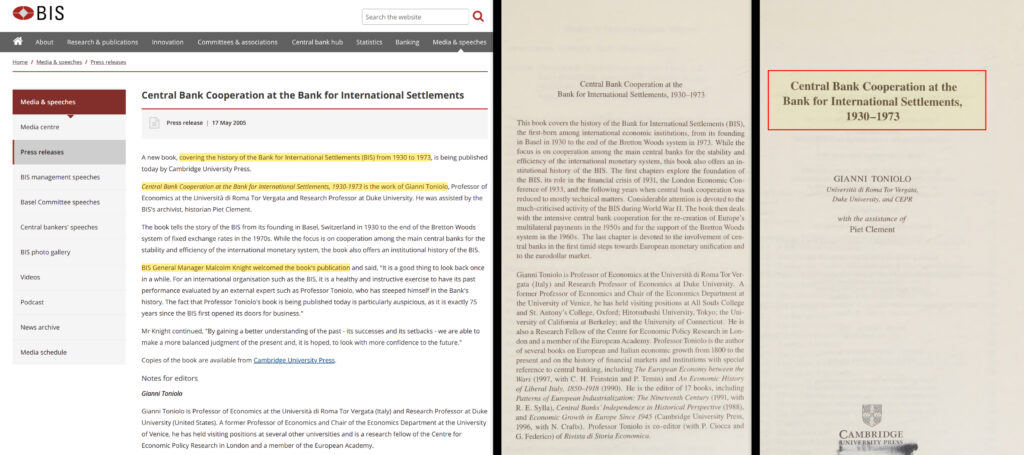1024x455 pixels.
Task: Open Videos in sidebar
Action: tap(69, 277)
